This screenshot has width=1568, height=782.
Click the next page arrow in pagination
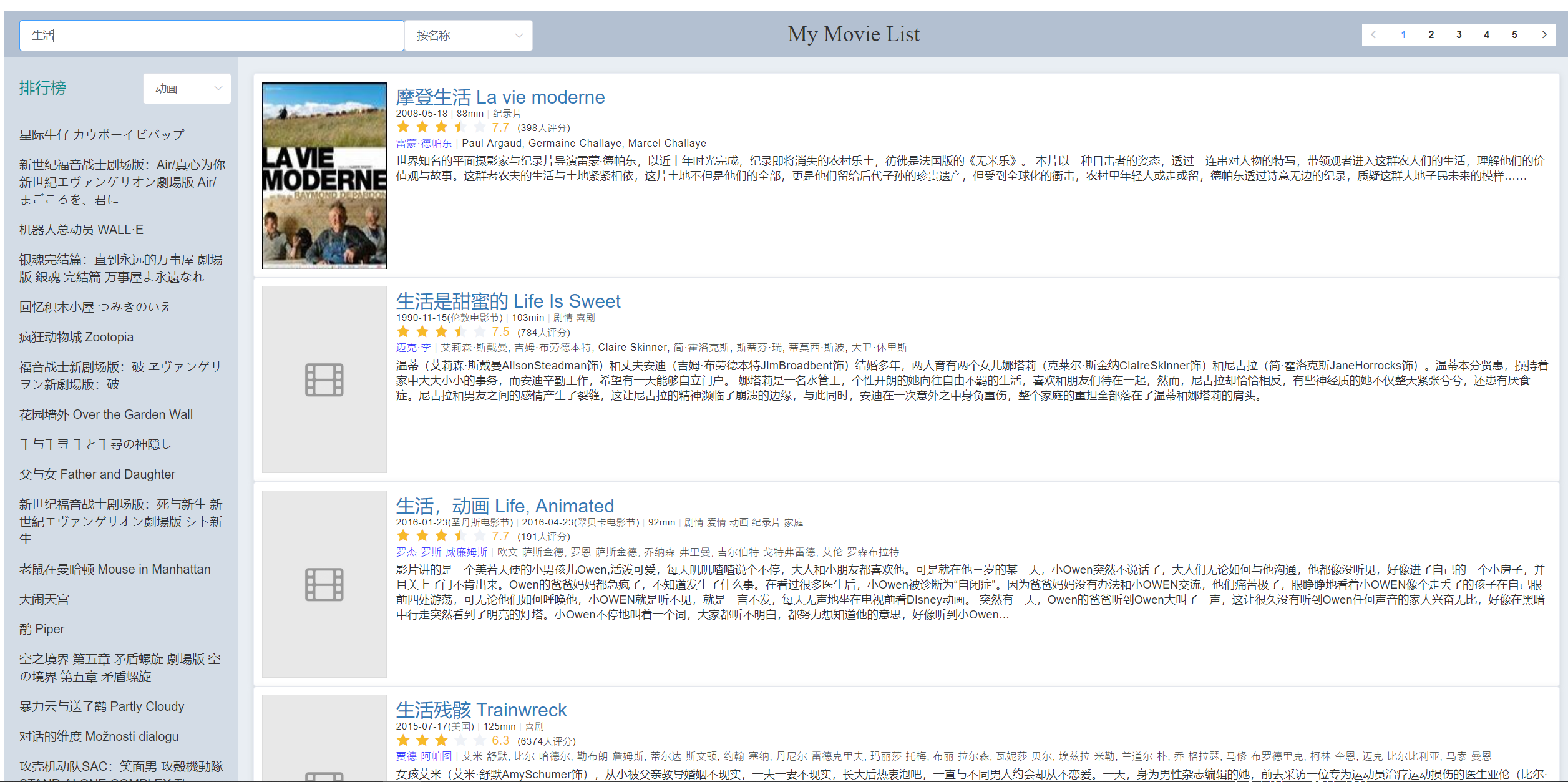coord(1544,35)
